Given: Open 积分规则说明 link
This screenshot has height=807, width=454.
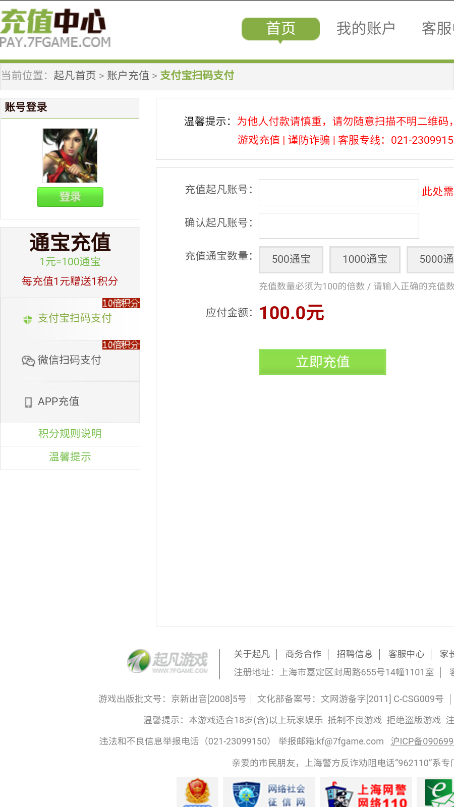Looking at the screenshot, I should pos(70,433).
